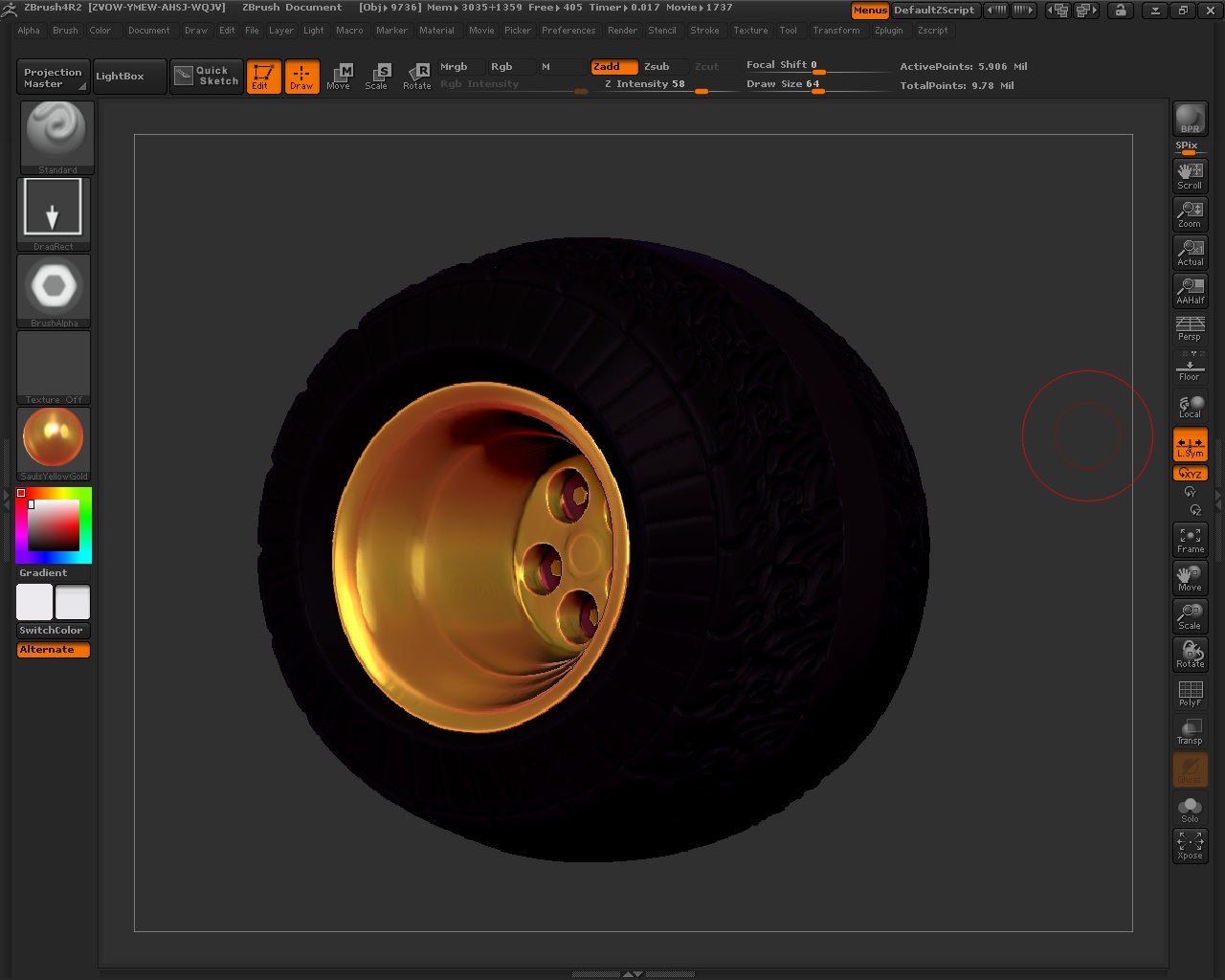Image resolution: width=1225 pixels, height=980 pixels.
Task: Open the Tool menu
Action: click(x=789, y=30)
